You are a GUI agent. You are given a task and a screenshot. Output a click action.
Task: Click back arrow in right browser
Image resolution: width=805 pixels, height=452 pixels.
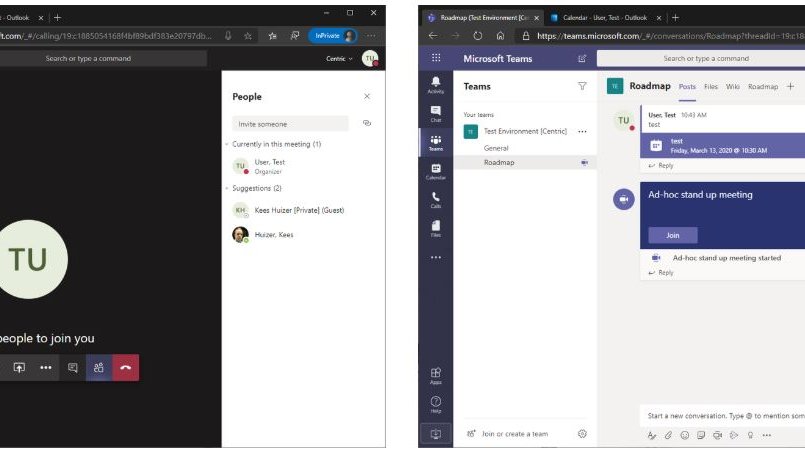(x=433, y=36)
